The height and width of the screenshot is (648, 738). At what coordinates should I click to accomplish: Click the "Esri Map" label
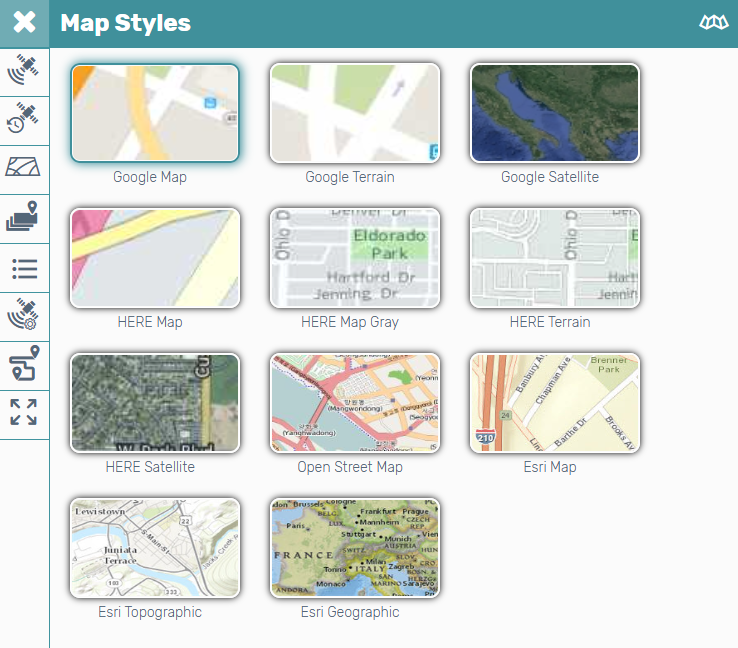(550, 467)
